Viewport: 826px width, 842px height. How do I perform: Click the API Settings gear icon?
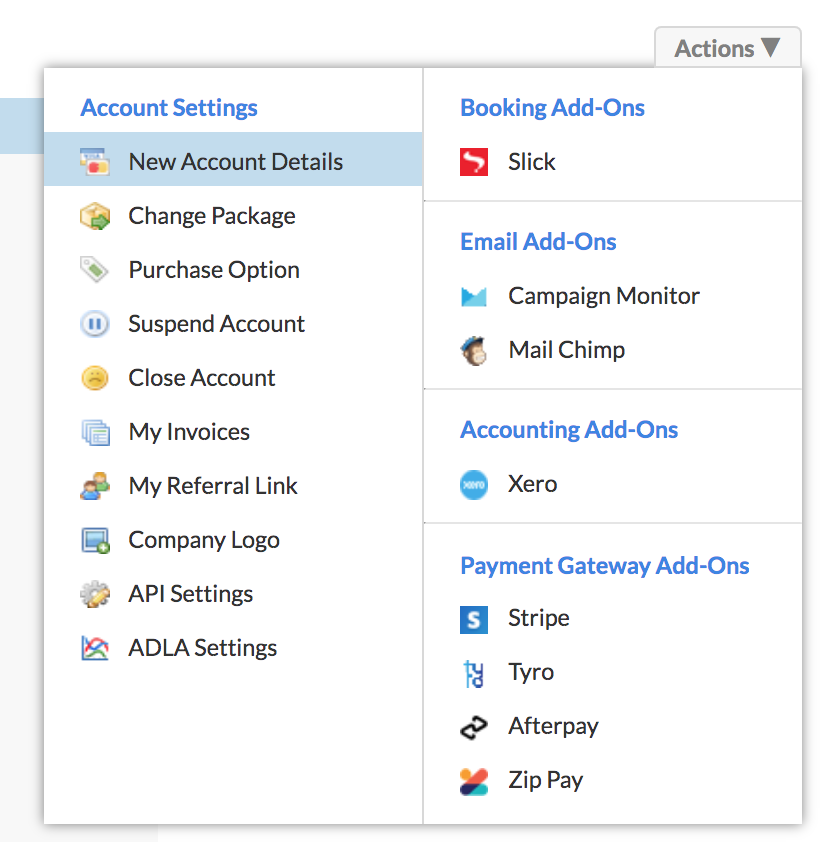click(x=95, y=594)
